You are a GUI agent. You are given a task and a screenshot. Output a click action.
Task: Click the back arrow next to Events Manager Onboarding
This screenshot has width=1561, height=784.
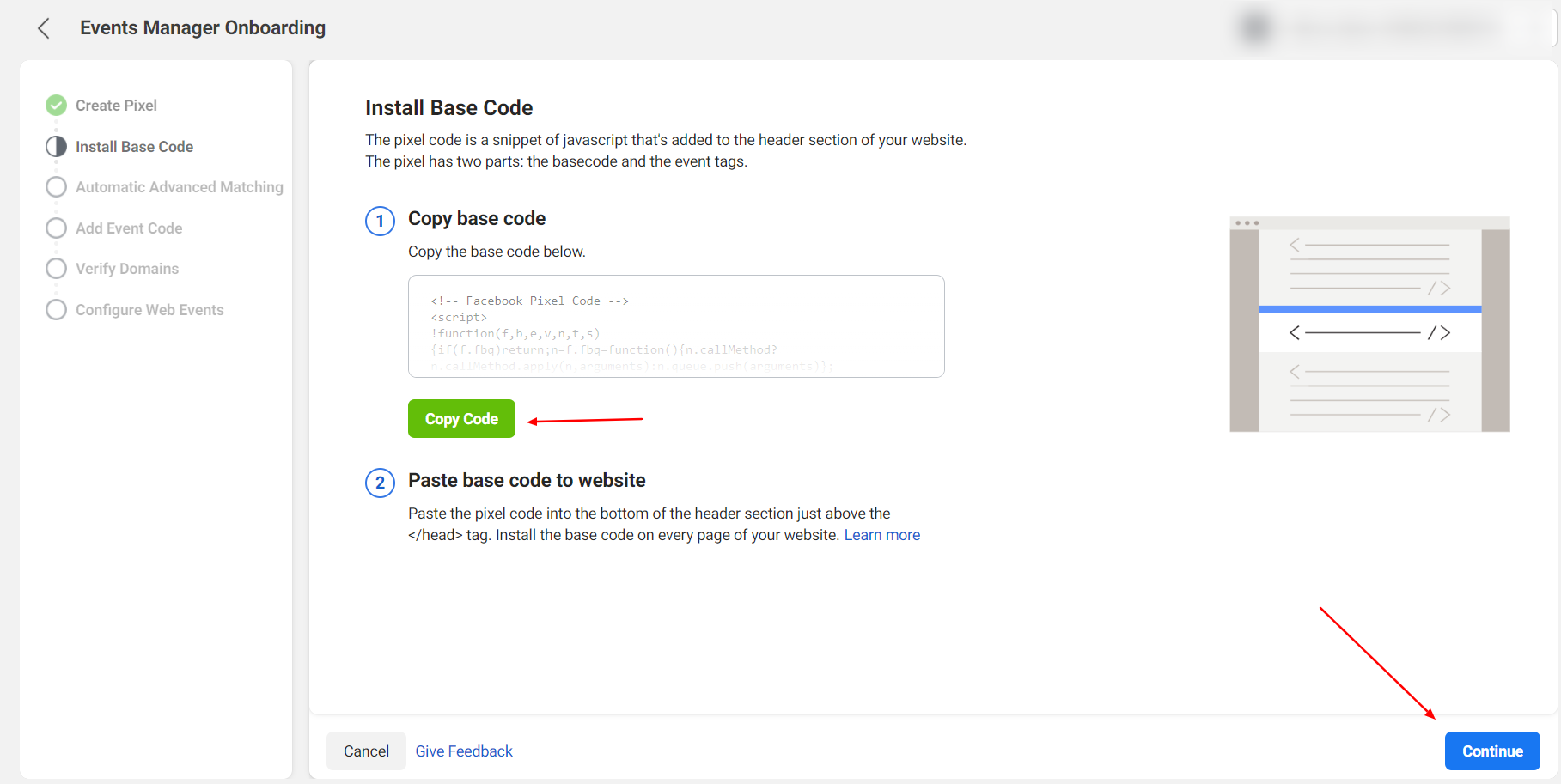point(43,27)
